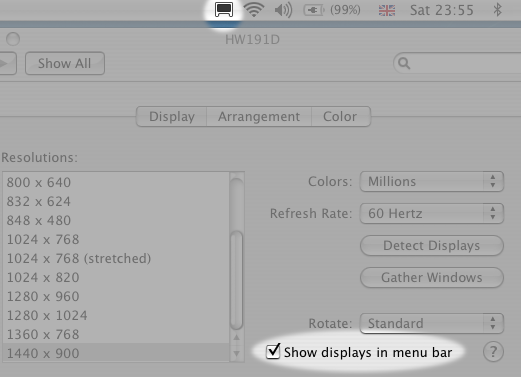This screenshot has height=377, width=521.
Task: Open the Displays menu bar icon
Action: coord(224,10)
